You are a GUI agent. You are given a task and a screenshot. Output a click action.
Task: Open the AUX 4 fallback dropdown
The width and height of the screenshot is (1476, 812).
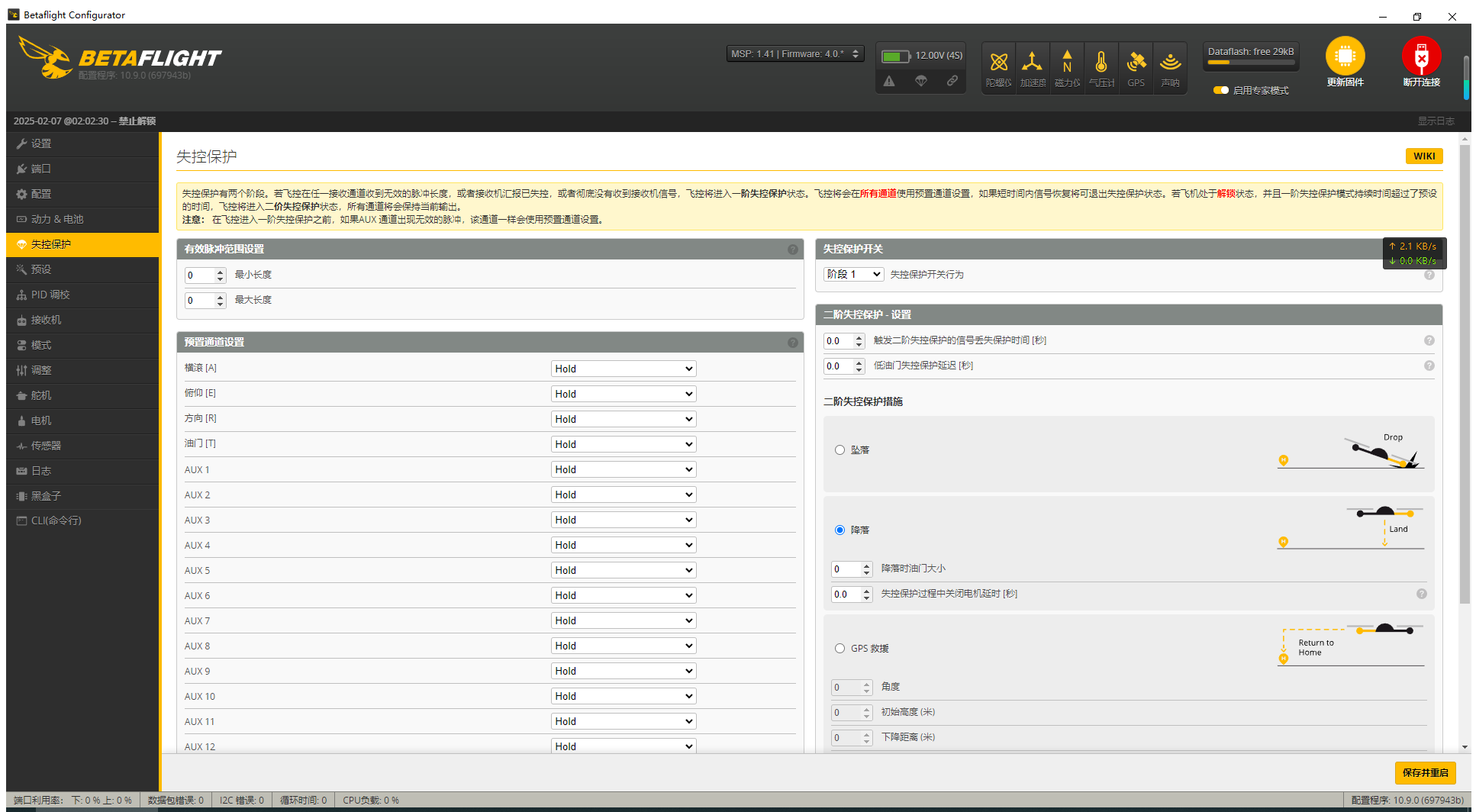624,545
